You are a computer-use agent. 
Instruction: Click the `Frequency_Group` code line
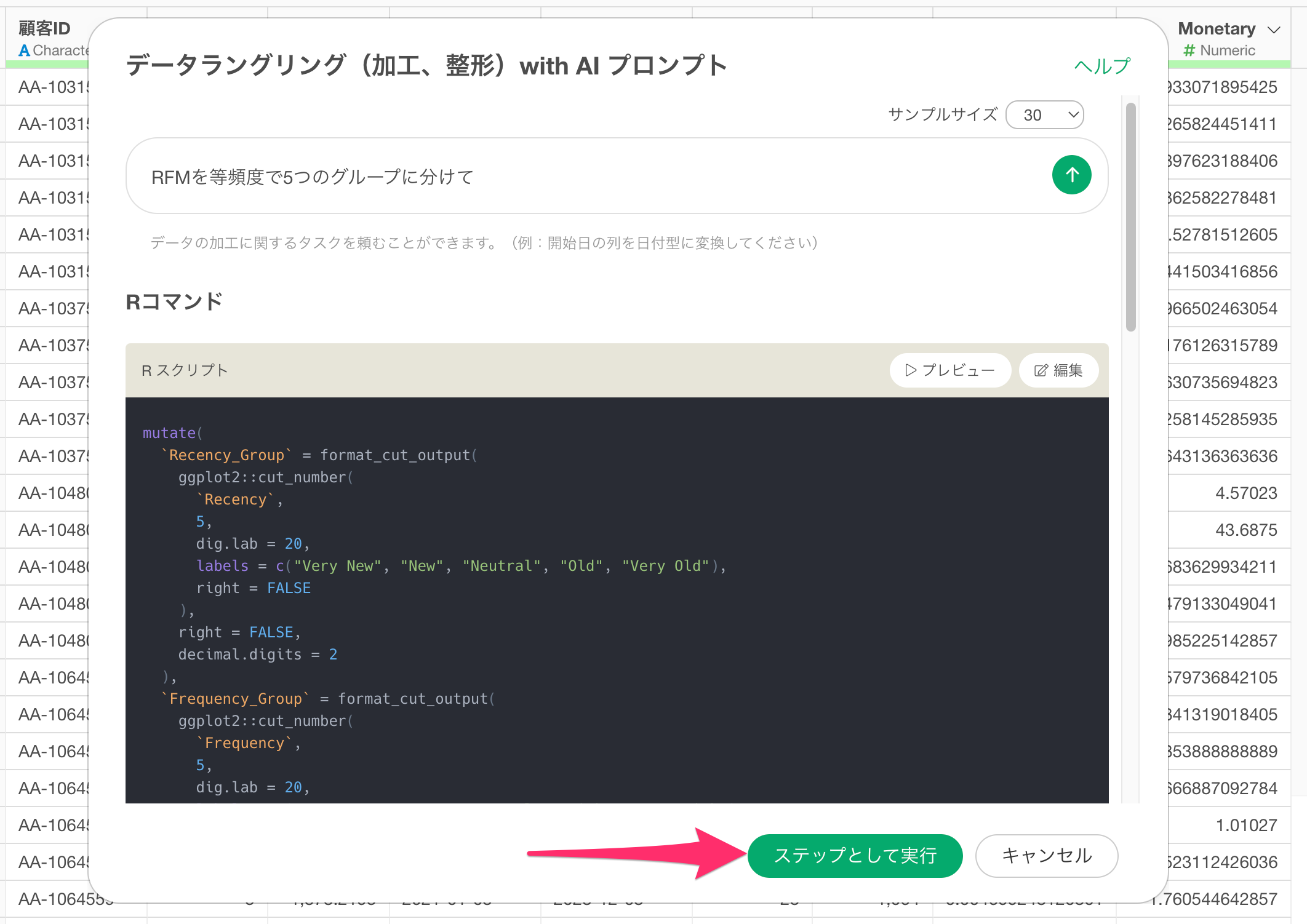pos(327,699)
